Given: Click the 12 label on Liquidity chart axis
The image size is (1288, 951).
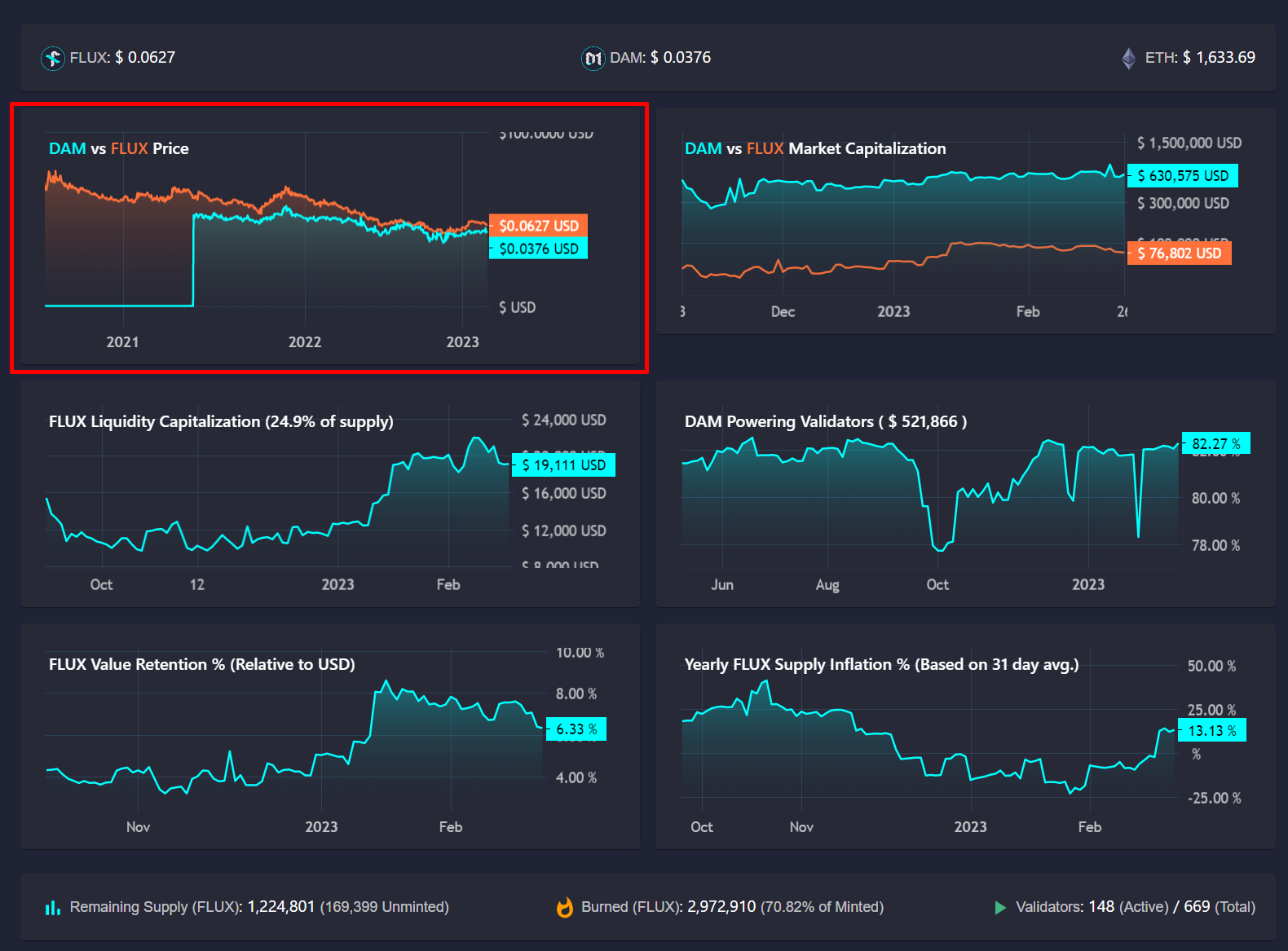Looking at the screenshot, I should (197, 585).
